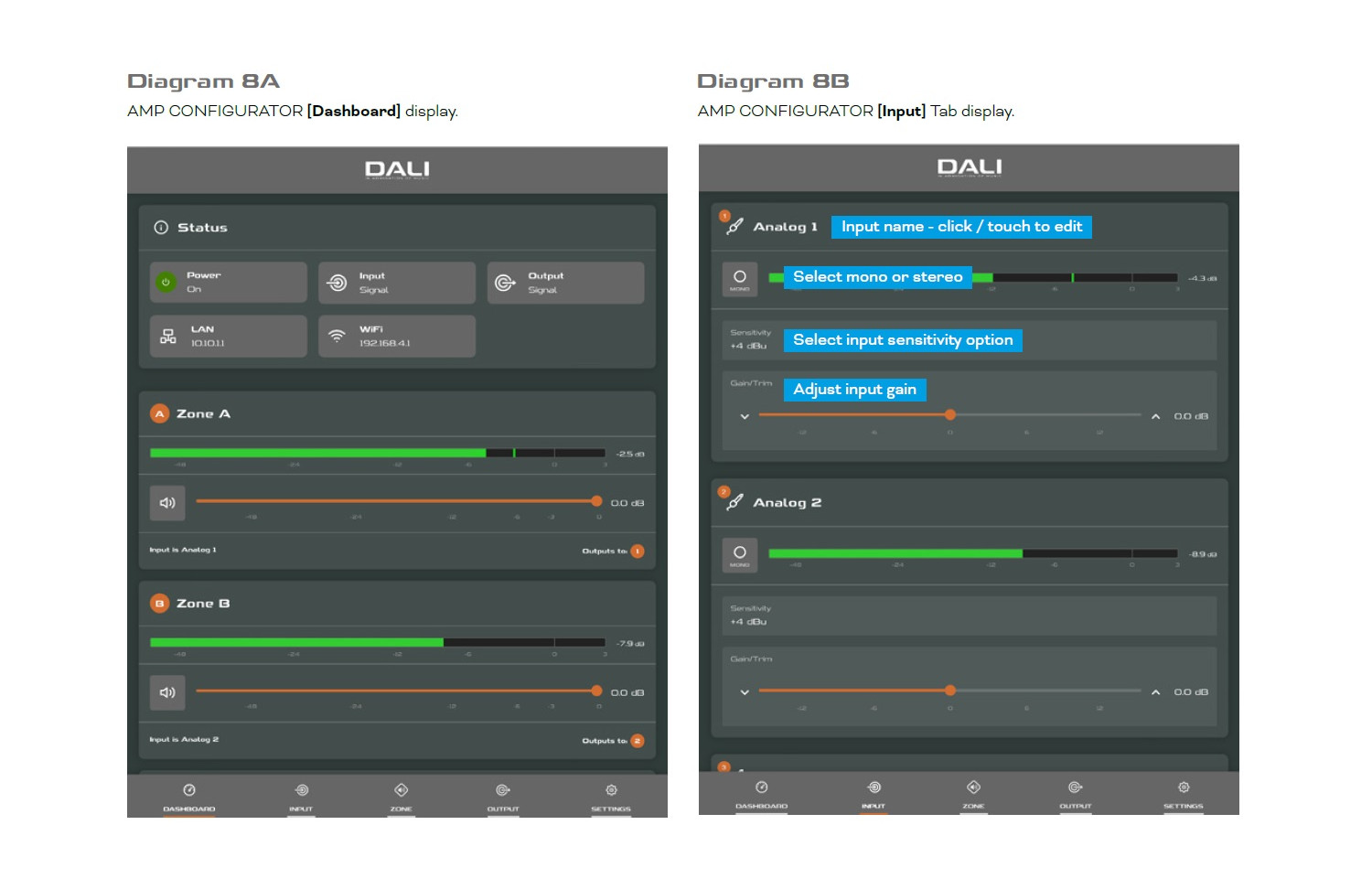Click the WiFi address '192.168.4.1'
The image size is (1372, 889).
tap(385, 344)
